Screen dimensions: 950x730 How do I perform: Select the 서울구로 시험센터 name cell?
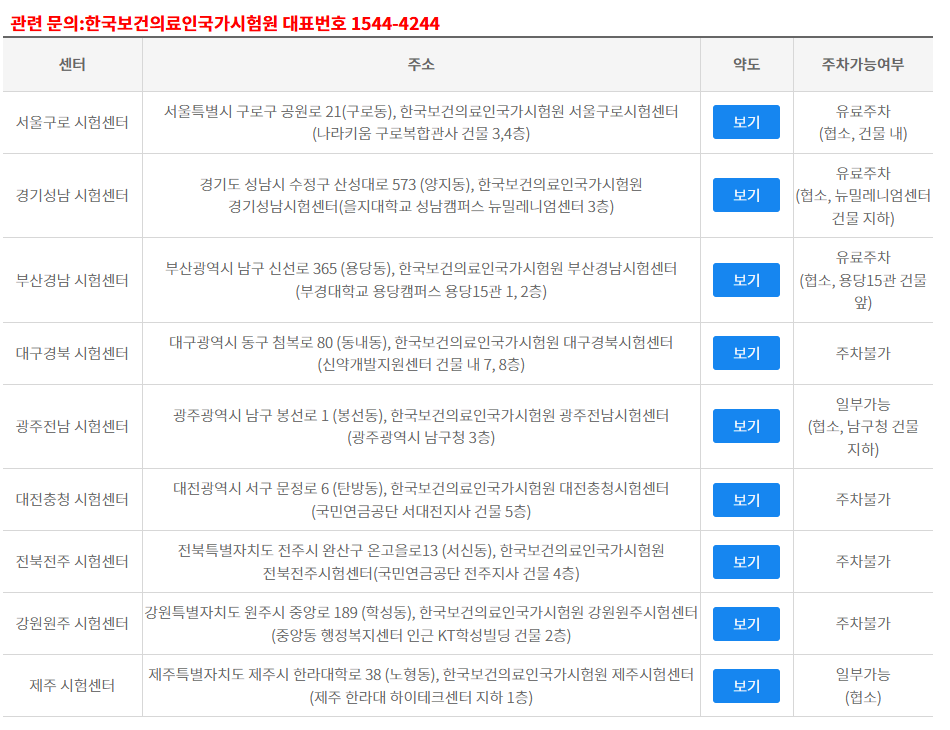click(72, 122)
